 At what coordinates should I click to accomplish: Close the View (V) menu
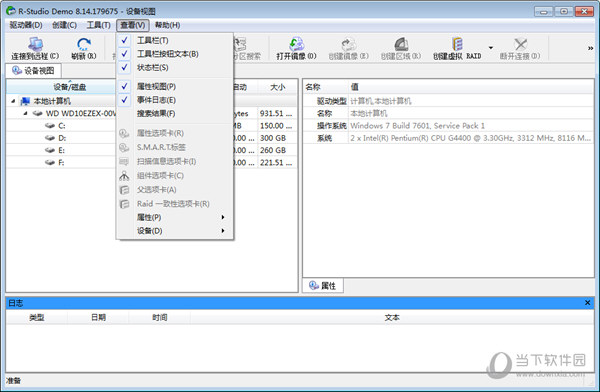[x=132, y=25]
